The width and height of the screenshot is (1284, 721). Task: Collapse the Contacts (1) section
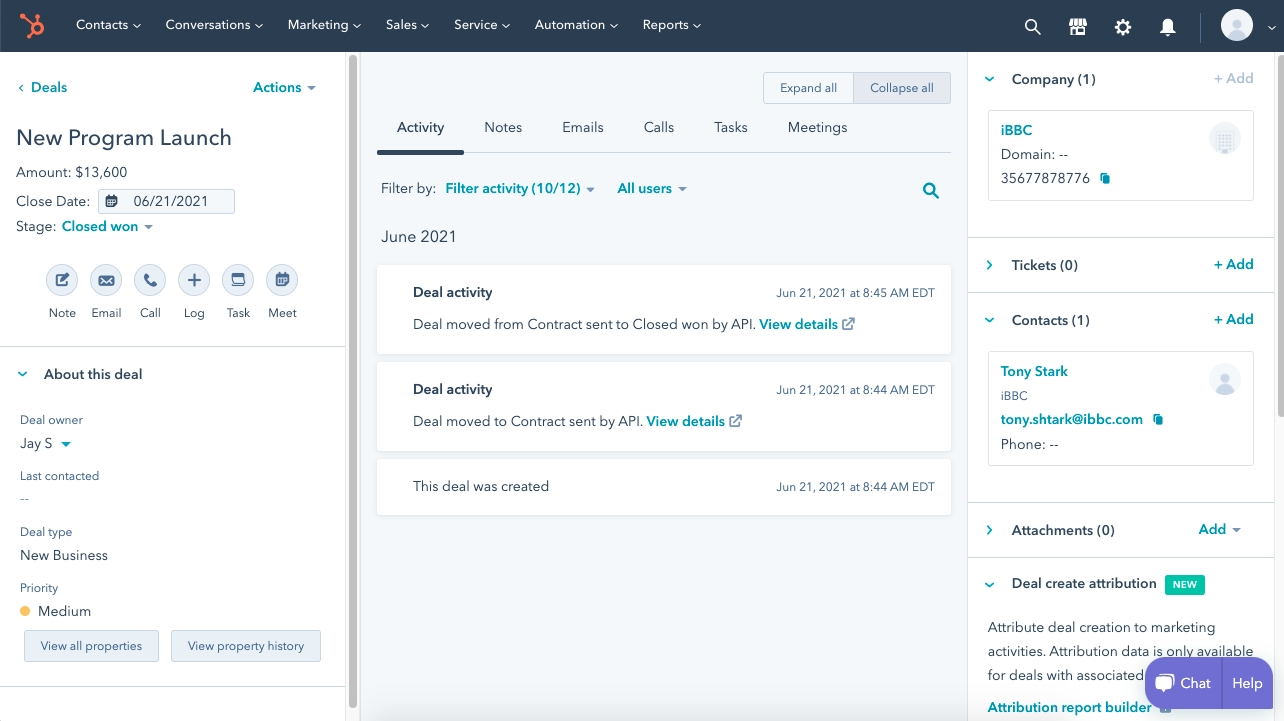tap(990, 320)
